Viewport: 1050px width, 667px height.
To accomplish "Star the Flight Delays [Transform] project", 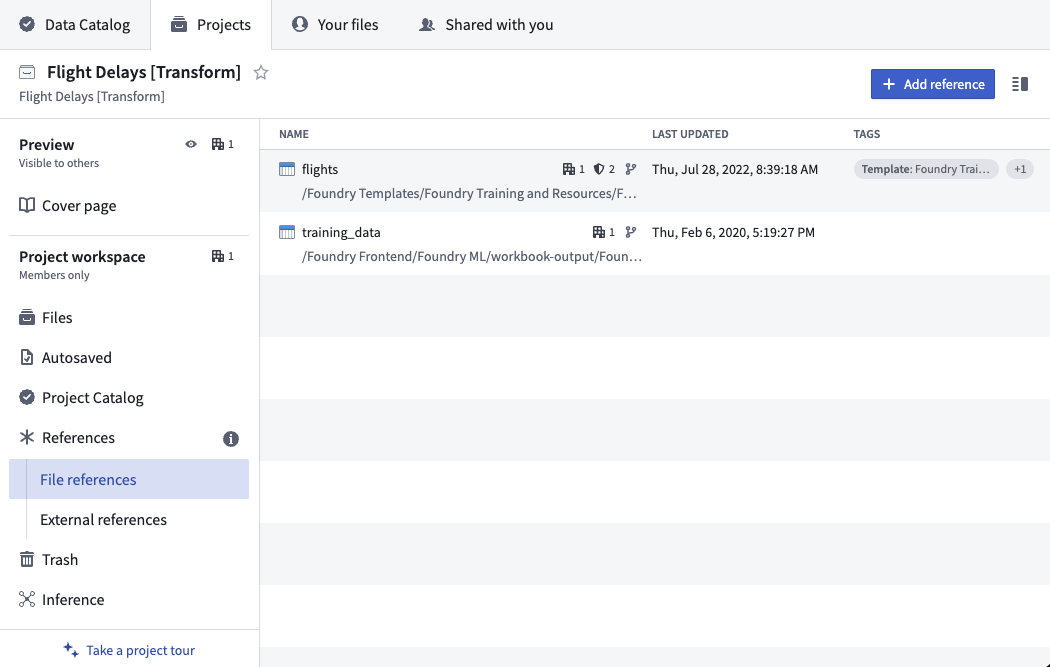I will click(260, 72).
